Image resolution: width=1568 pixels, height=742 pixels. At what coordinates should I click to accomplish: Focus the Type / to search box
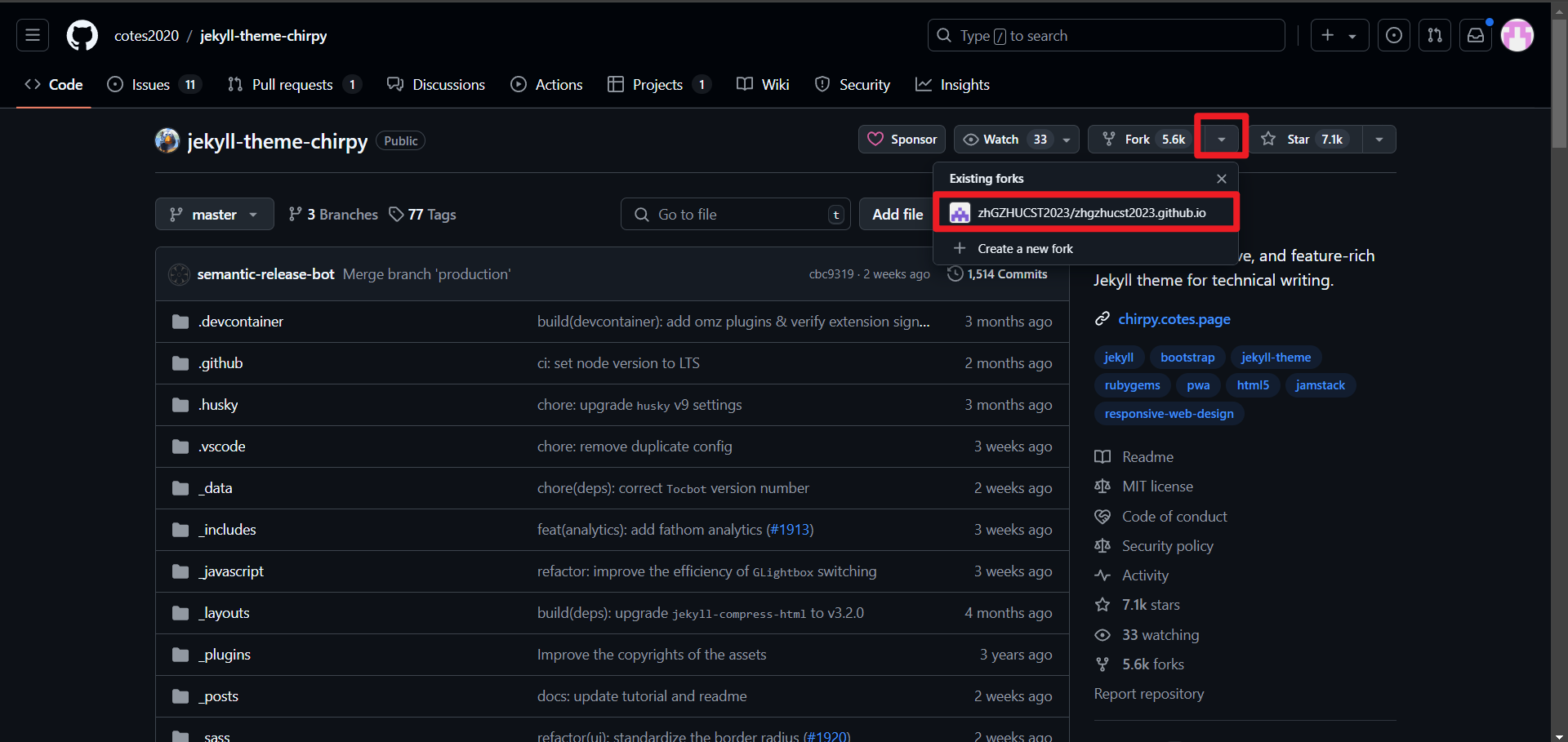[x=1107, y=35]
